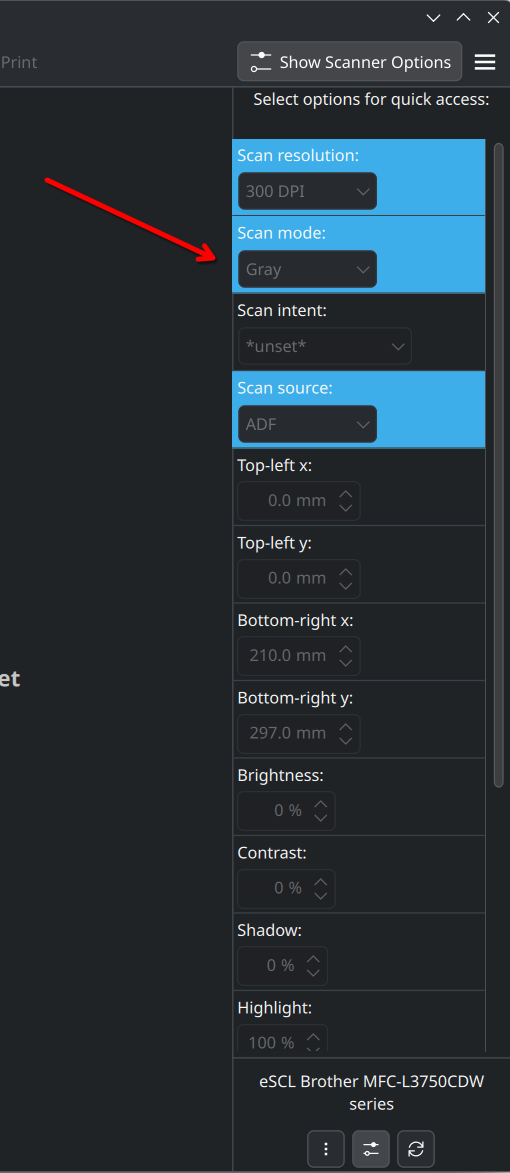
Task: Open the 300 DPI resolution dropdown
Action: (x=307, y=192)
